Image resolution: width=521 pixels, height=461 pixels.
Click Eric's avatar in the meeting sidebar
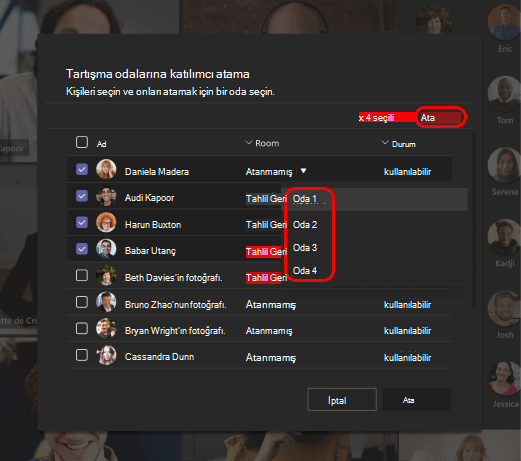tap(504, 23)
